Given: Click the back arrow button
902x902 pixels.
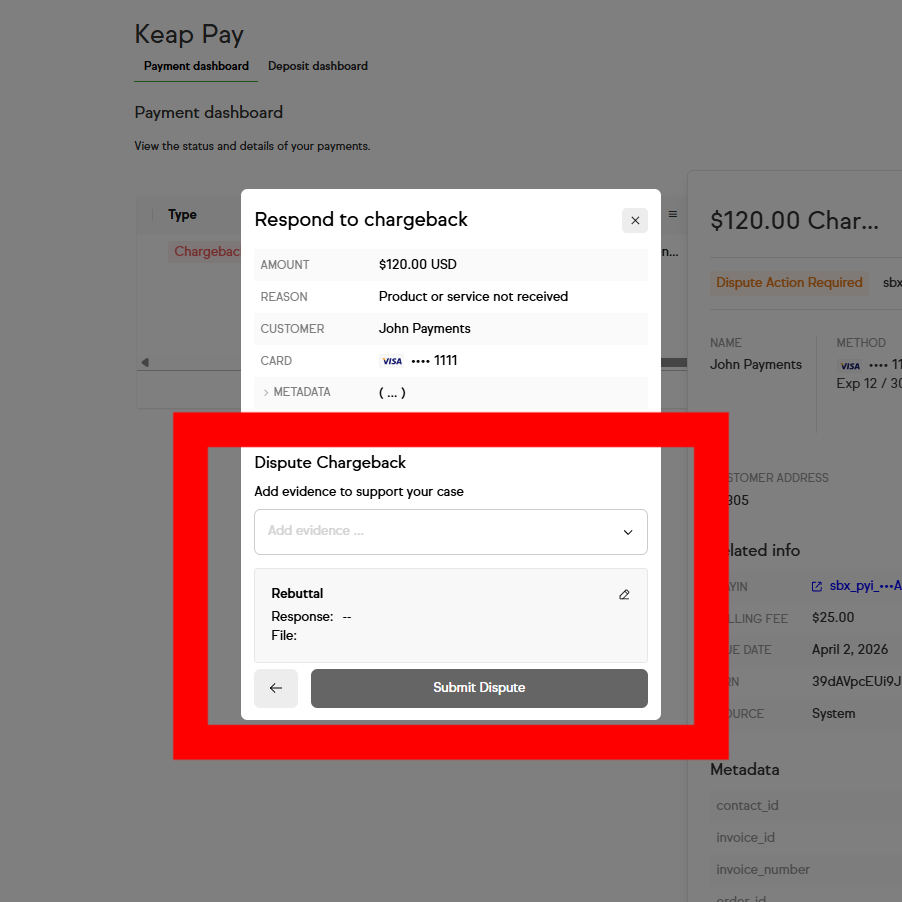Looking at the screenshot, I should pos(276,688).
